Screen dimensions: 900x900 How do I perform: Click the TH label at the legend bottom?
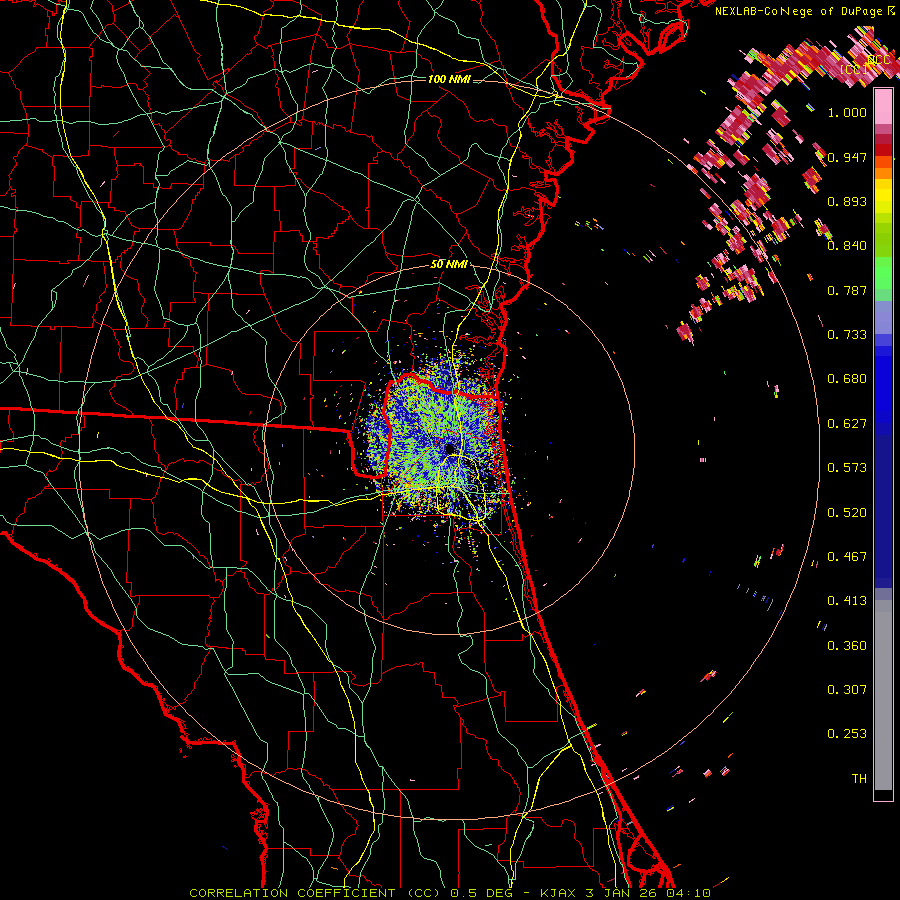(x=859, y=779)
